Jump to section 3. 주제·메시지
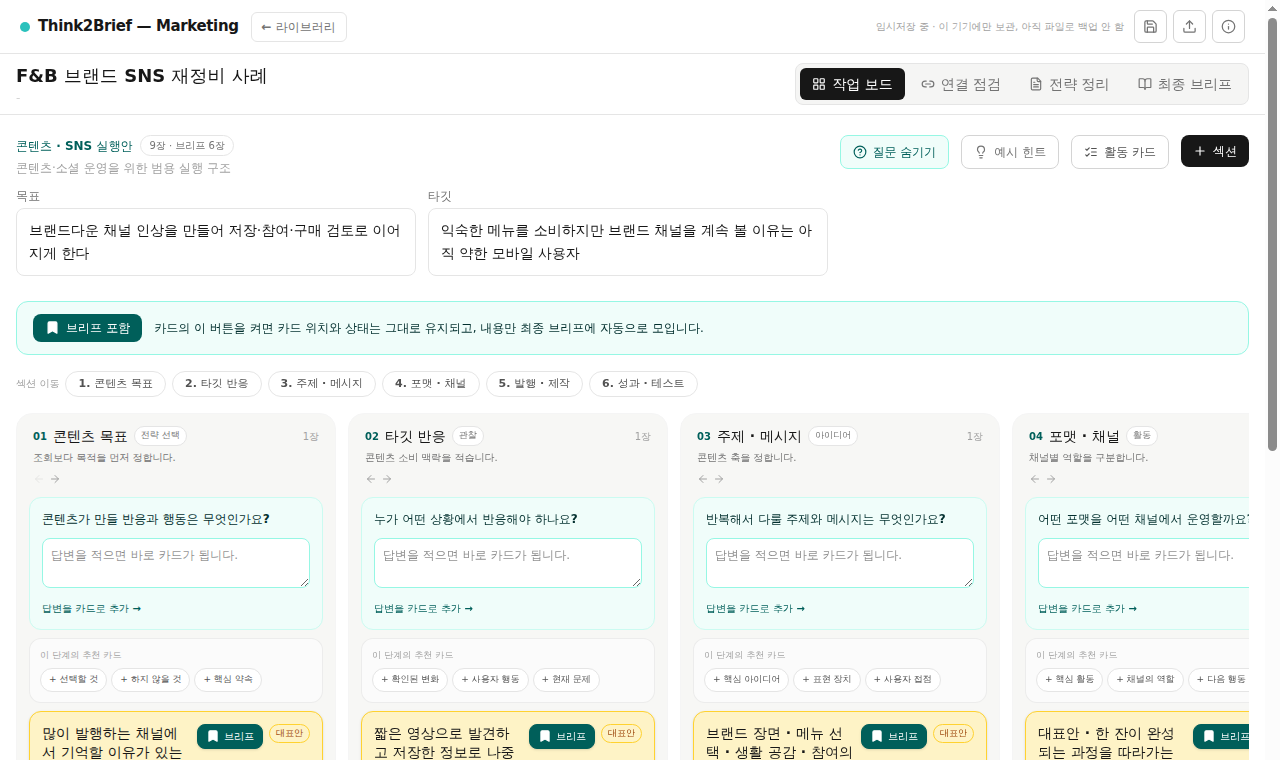This screenshot has height=760, width=1280. pos(322,384)
